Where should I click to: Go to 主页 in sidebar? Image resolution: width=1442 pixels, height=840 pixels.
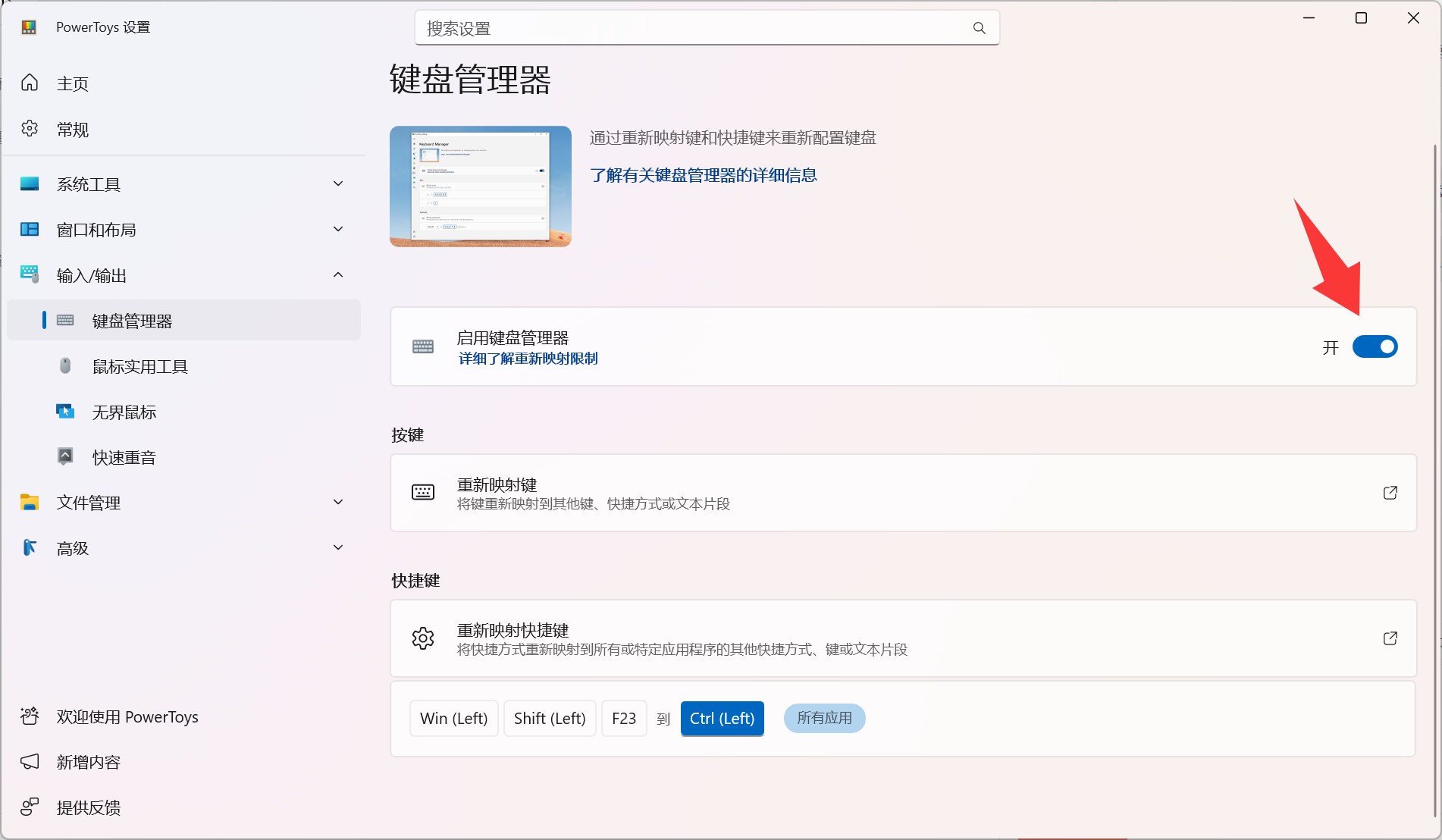(x=183, y=83)
